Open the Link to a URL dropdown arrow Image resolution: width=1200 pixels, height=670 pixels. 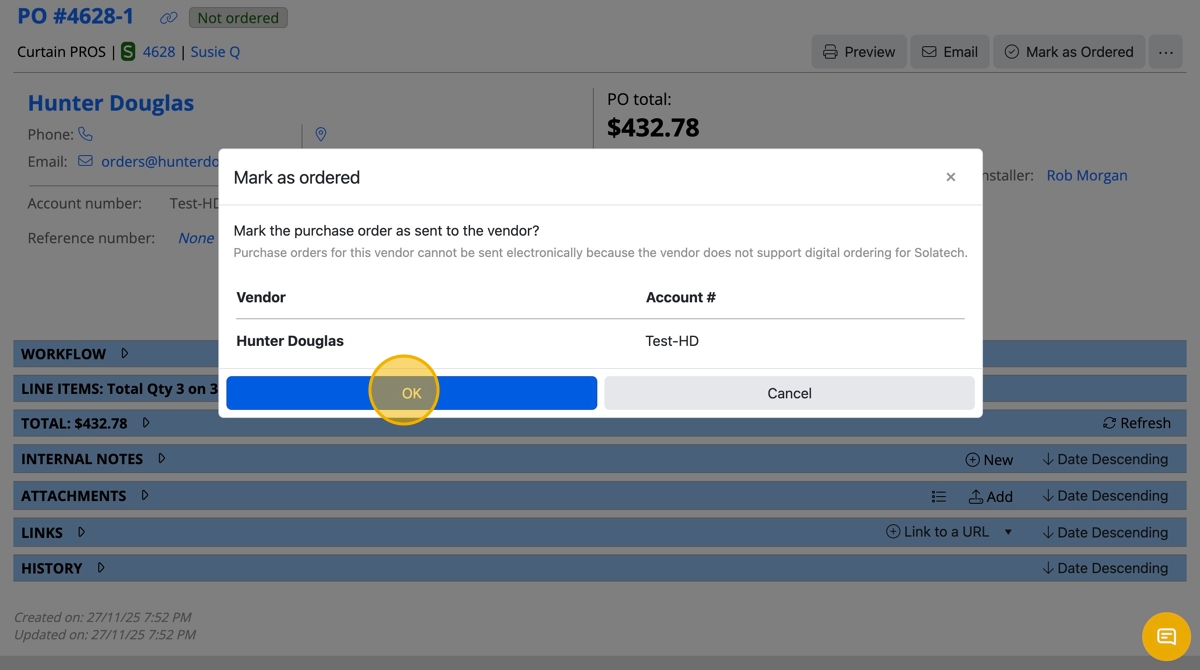pos(1008,532)
